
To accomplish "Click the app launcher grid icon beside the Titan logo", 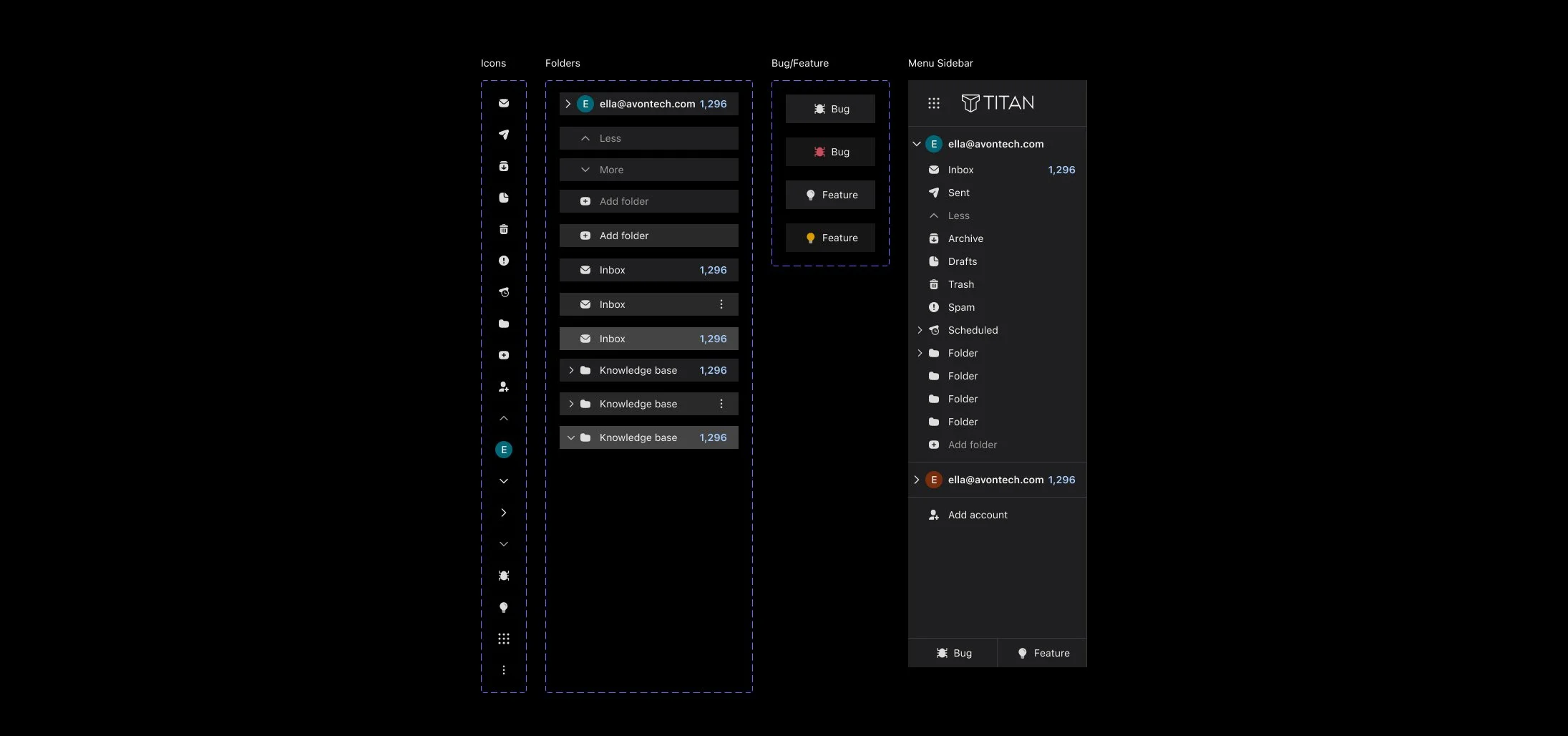I will pos(934,102).
